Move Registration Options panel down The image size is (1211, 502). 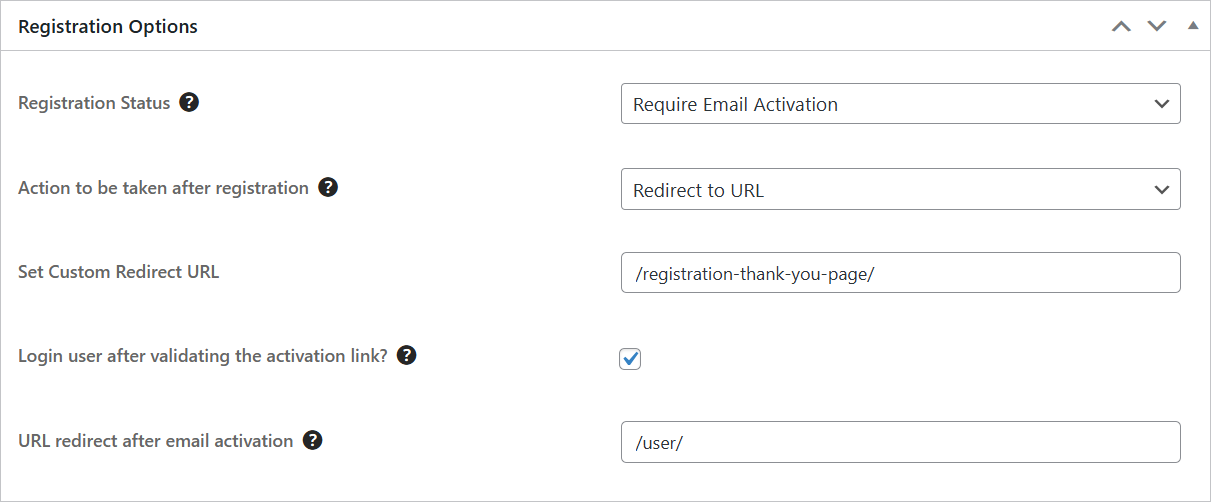pyautogui.click(x=1157, y=26)
